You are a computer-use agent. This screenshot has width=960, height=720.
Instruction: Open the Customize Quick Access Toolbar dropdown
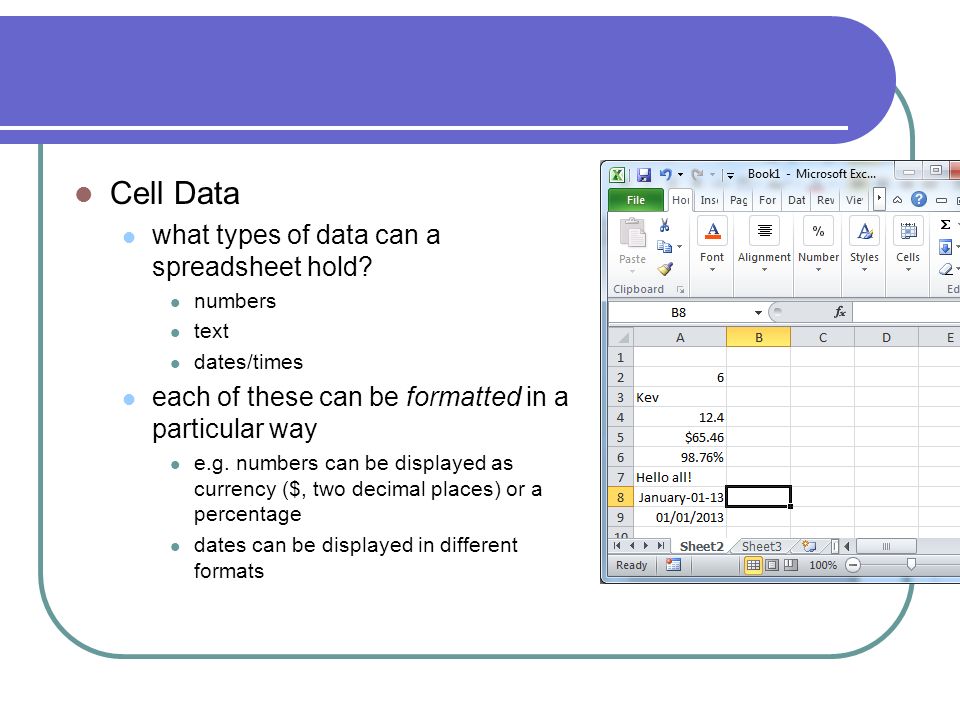coord(730,175)
